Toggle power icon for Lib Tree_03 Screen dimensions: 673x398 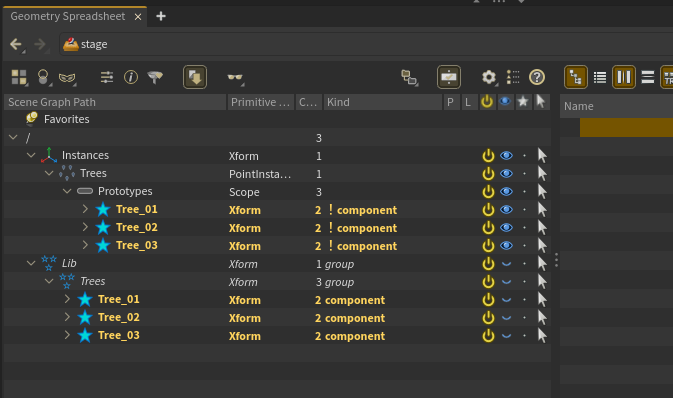click(x=488, y=336)
